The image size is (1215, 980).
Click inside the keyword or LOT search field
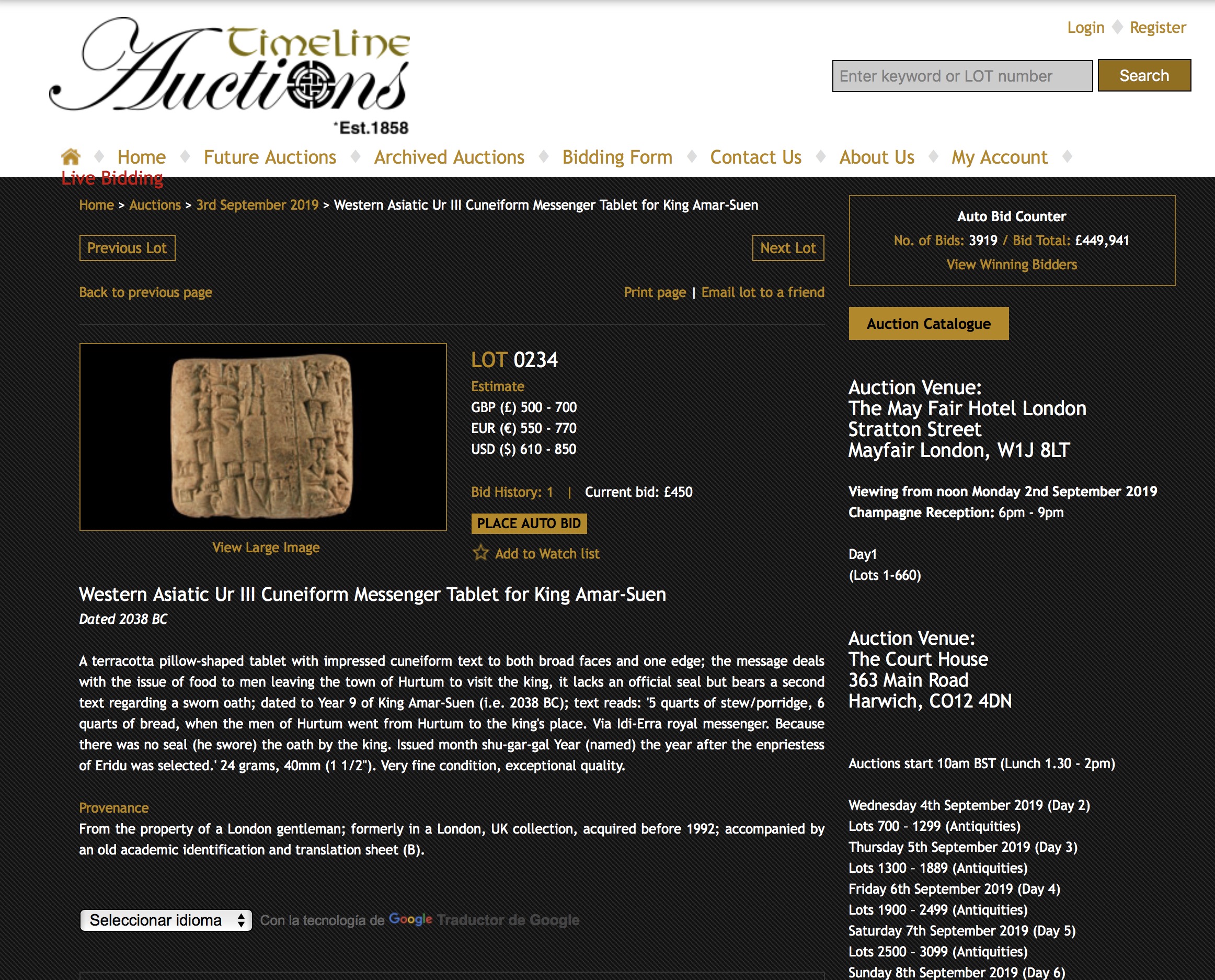click(961, 76)
